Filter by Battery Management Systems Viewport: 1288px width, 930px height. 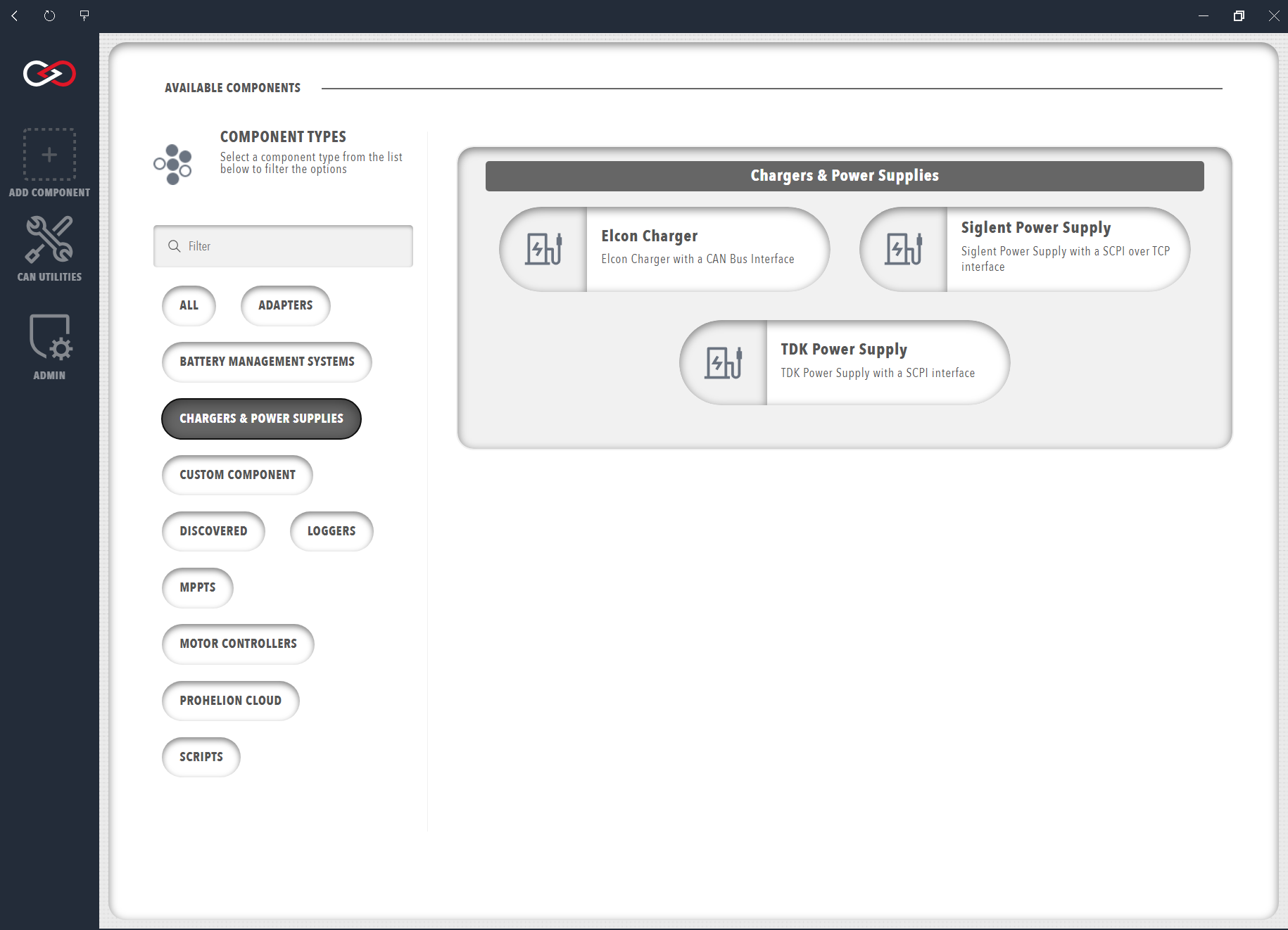(x=267, y=362)
